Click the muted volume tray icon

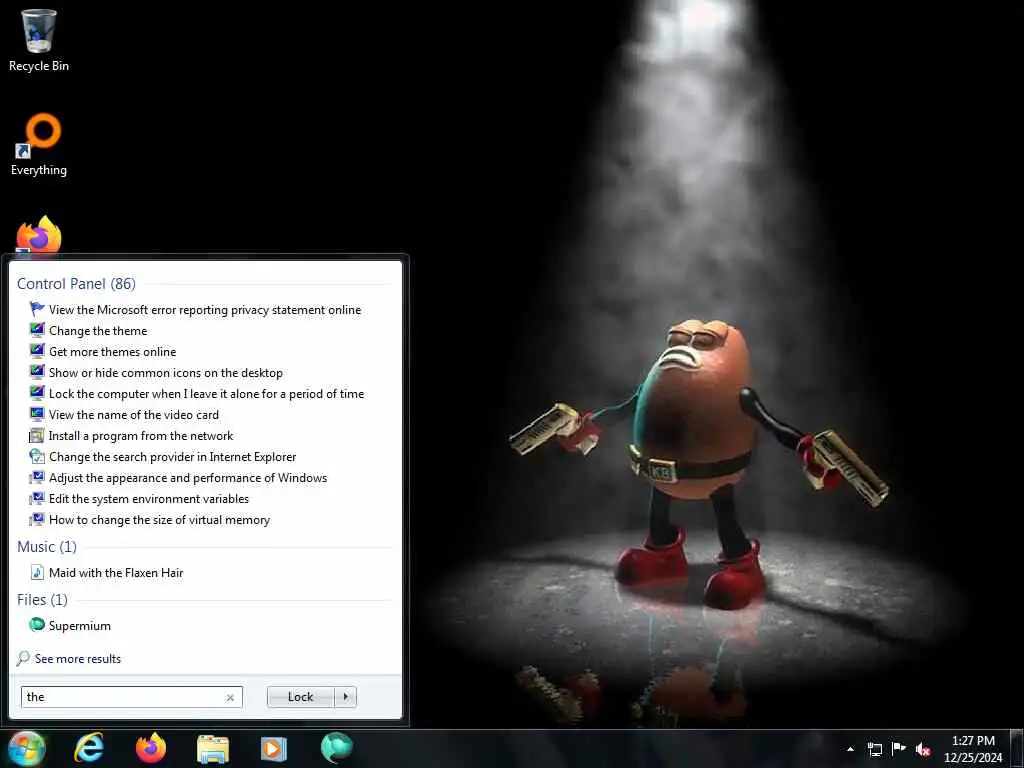pyautogui.click(x=923, y=750)
